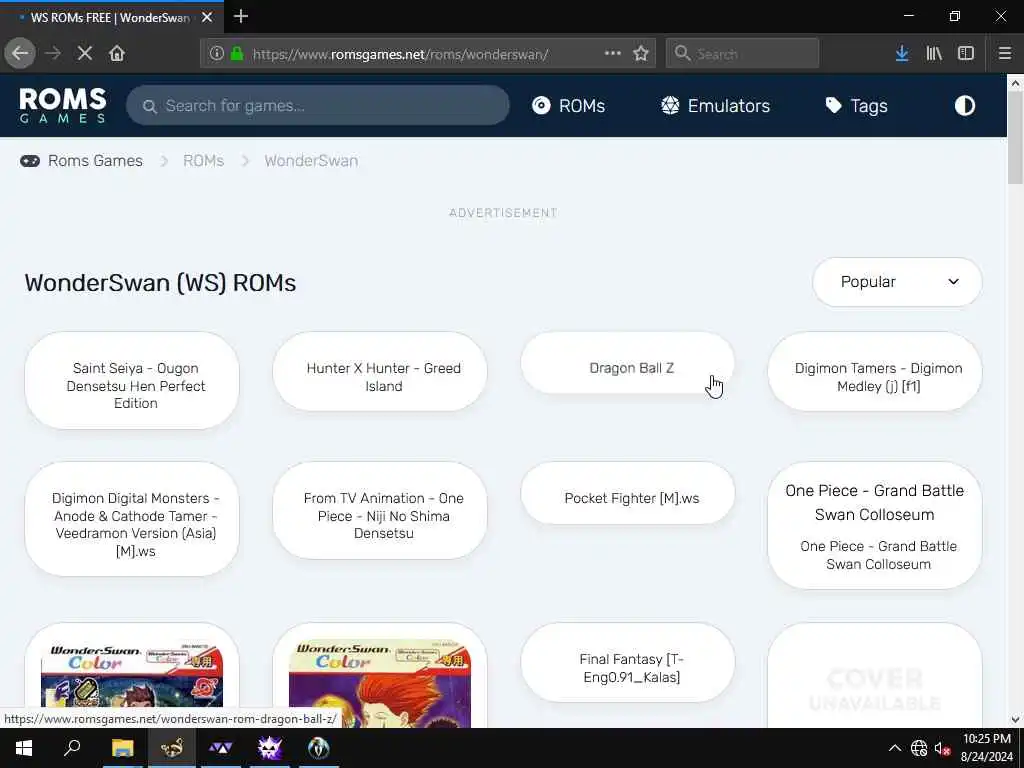Viewport: 1024px width, 768px height.
Task: Open ROMs navigation menu item
Action: [x=569, y=106]
